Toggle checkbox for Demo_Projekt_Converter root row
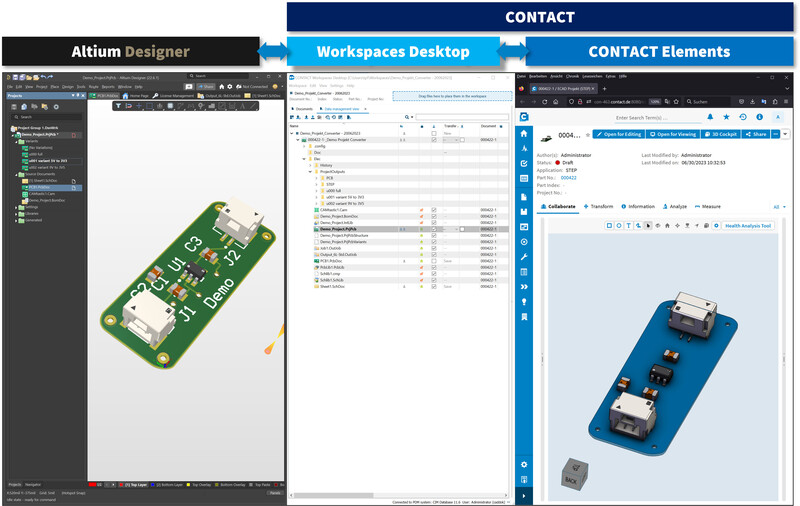The width and height of the screenshot is (800, 506). coord(434,133)
